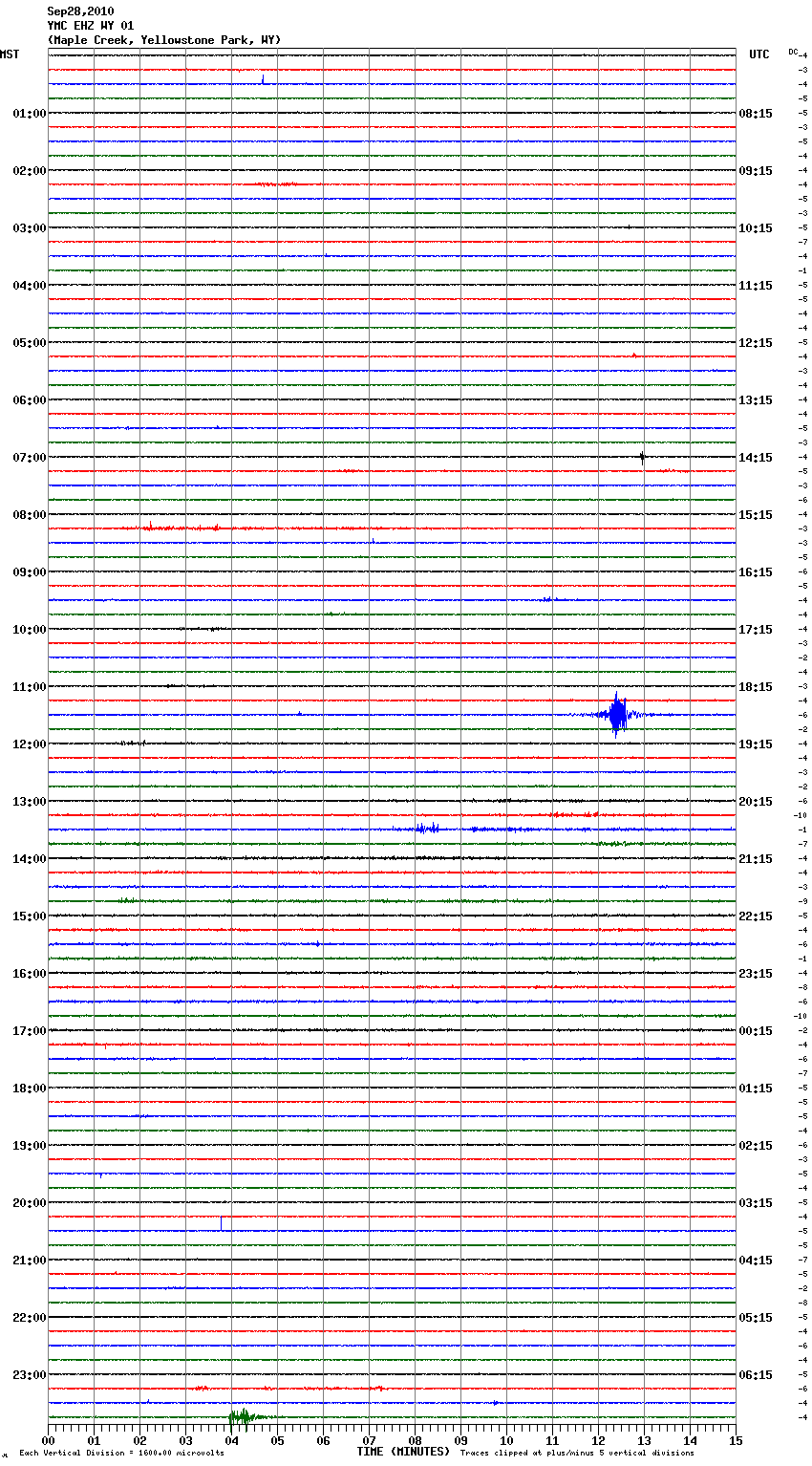Select the 03:00 MST time label
The height and width of the screenshot is (1466, 812).
click(x=29, y=228)
